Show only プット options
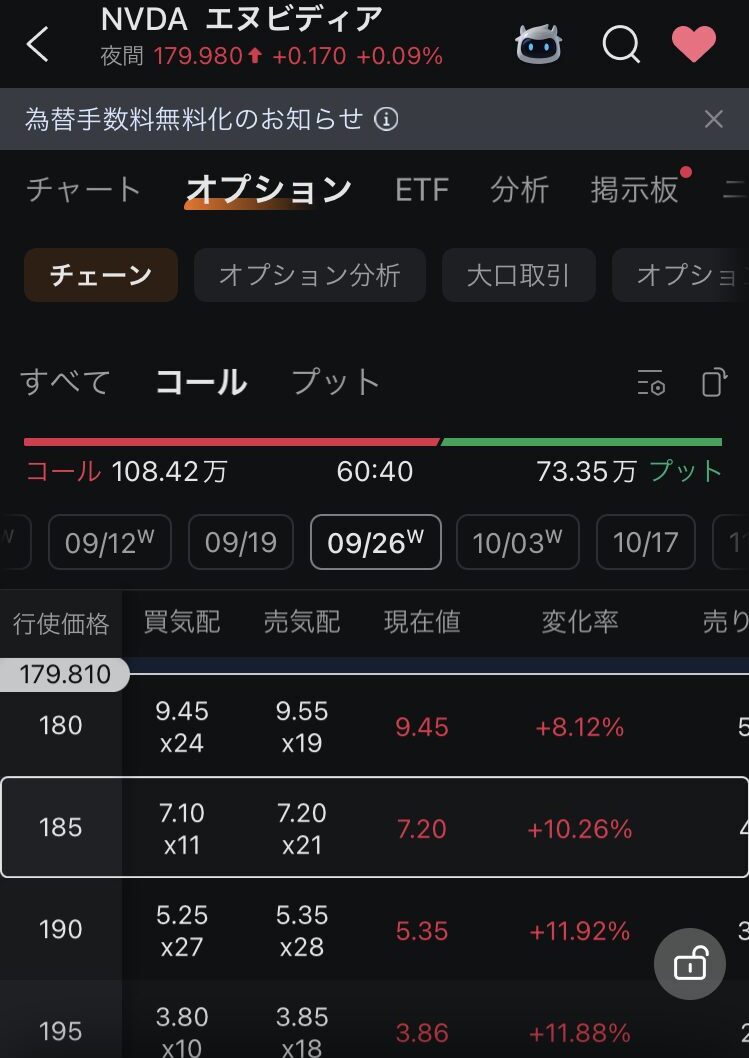 335,382
